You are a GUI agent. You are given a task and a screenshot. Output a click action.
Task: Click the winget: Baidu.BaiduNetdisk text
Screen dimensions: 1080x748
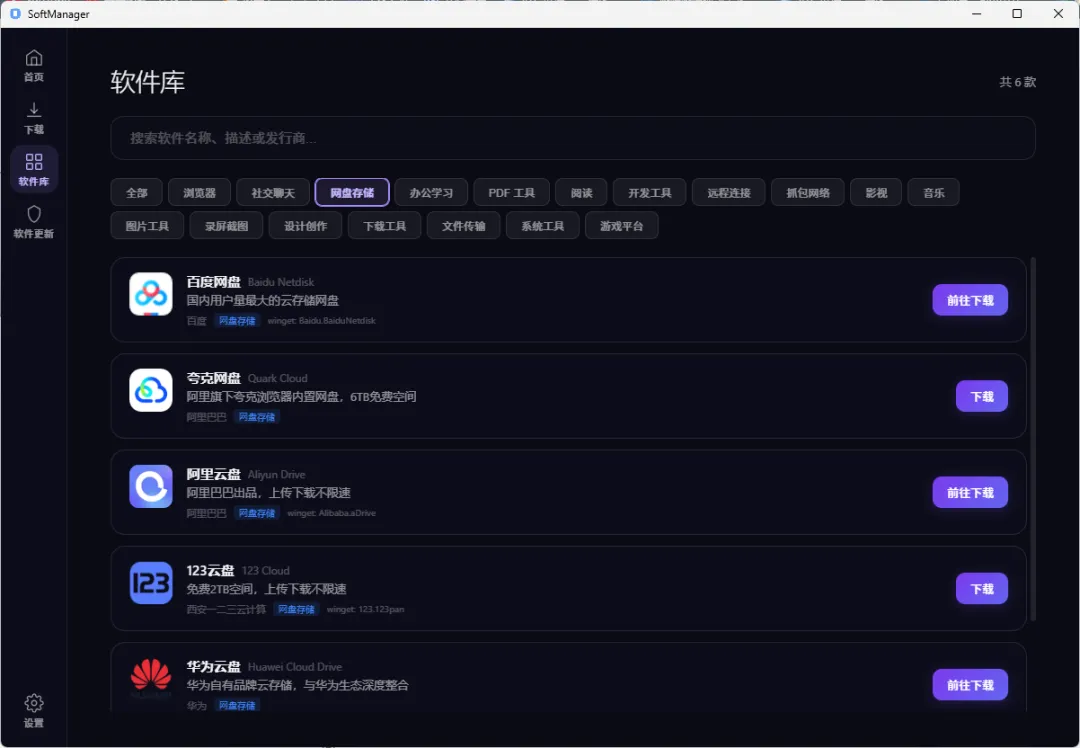[322, 321]
